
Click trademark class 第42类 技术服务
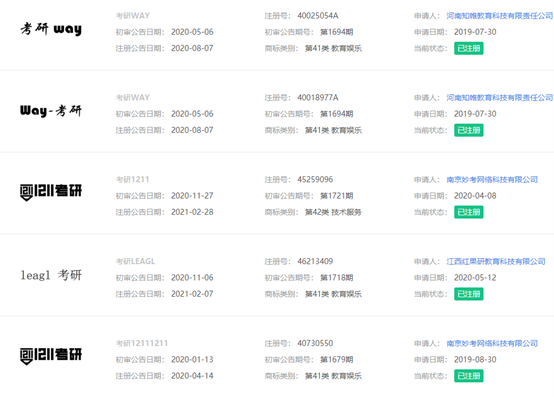coord(333,212)
